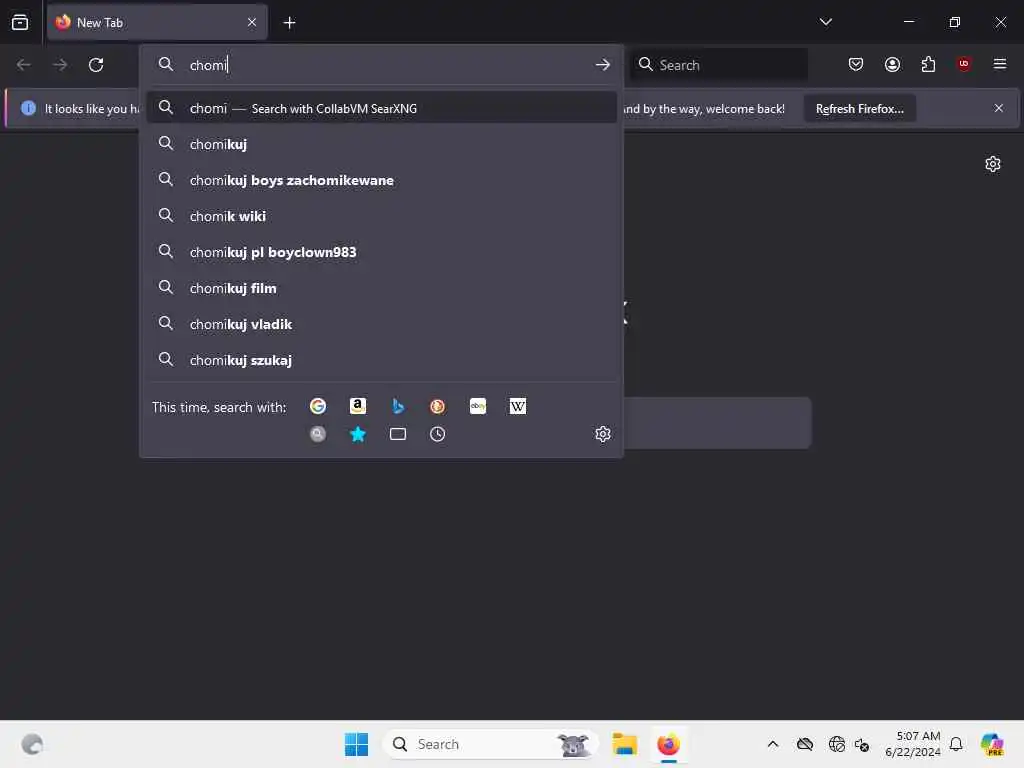Click the Refresh Firefox button
Image resolution: width=1024 pixels, height=768 pixels.
click(x=859, y=108)
